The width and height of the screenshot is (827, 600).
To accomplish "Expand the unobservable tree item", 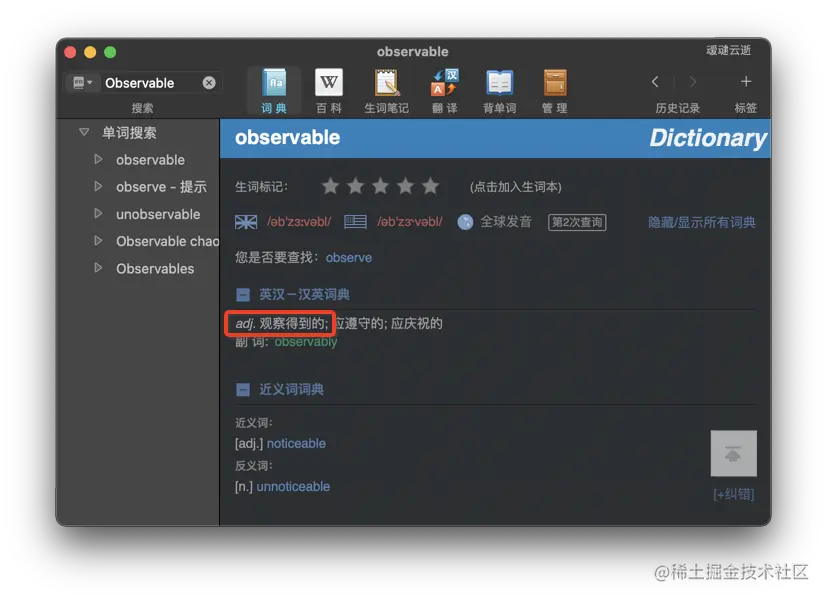I will click(98, 214).
